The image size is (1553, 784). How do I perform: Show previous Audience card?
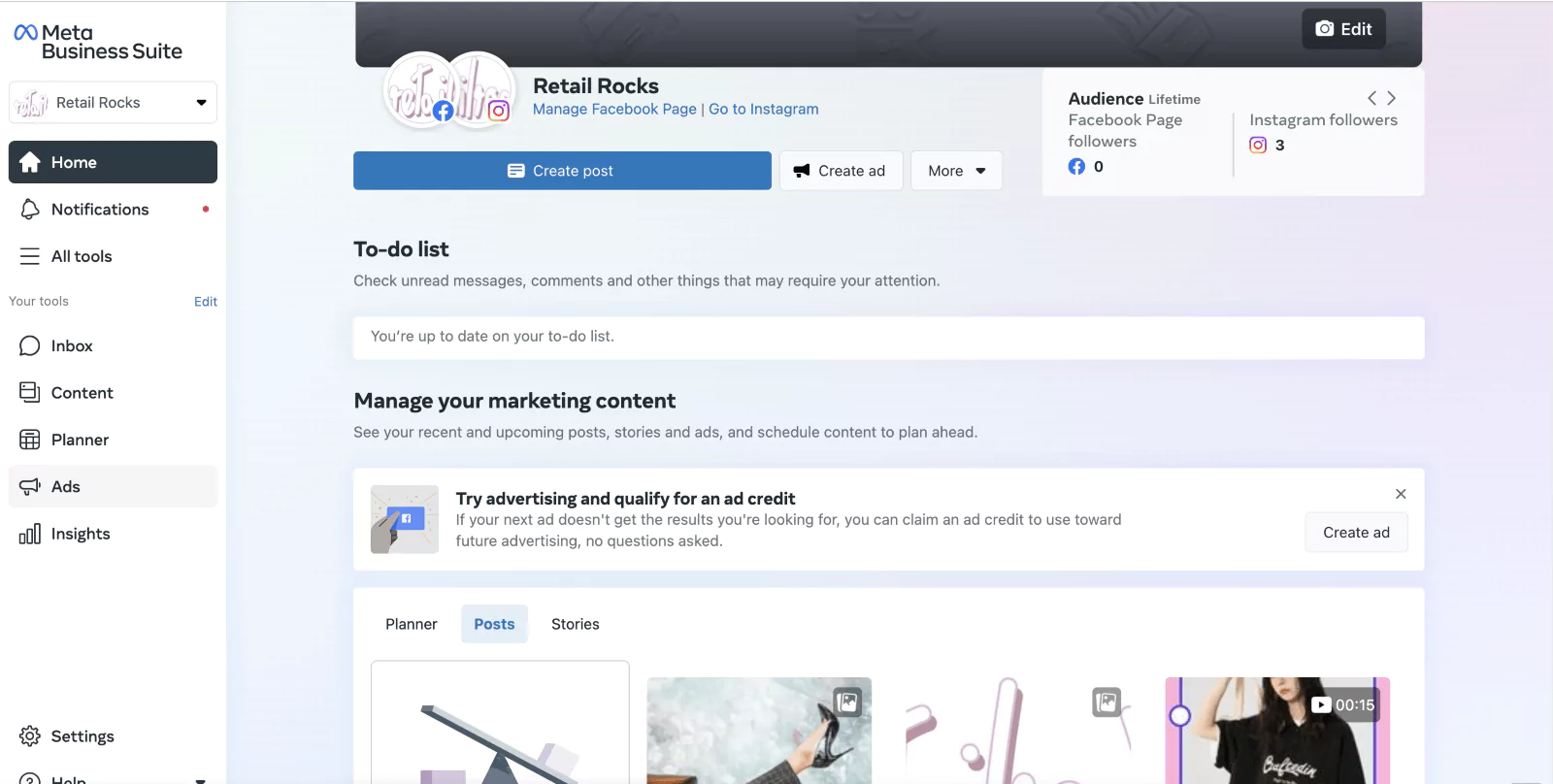click(x=1372, y=98)
